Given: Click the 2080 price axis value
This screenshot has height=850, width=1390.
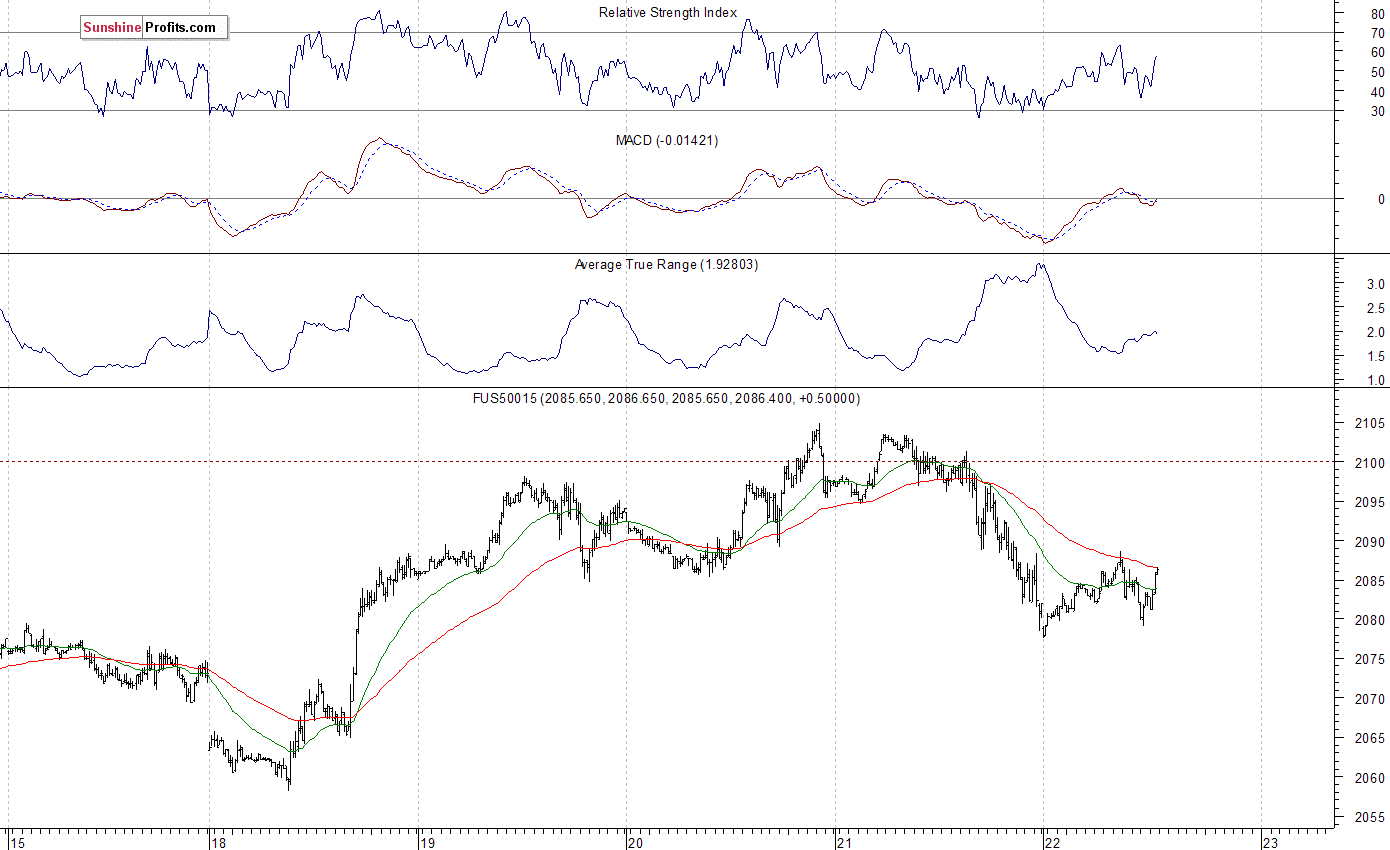Looking at the screenshot, I should (x=1369, y=621).
